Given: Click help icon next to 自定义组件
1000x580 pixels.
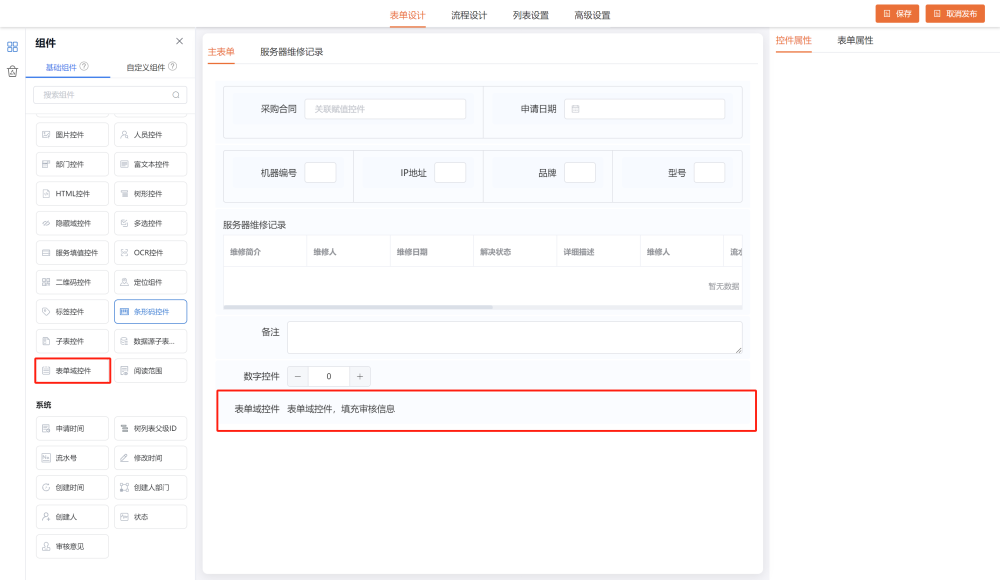Looking at the screenshot, I should click(x=172, y=67).
